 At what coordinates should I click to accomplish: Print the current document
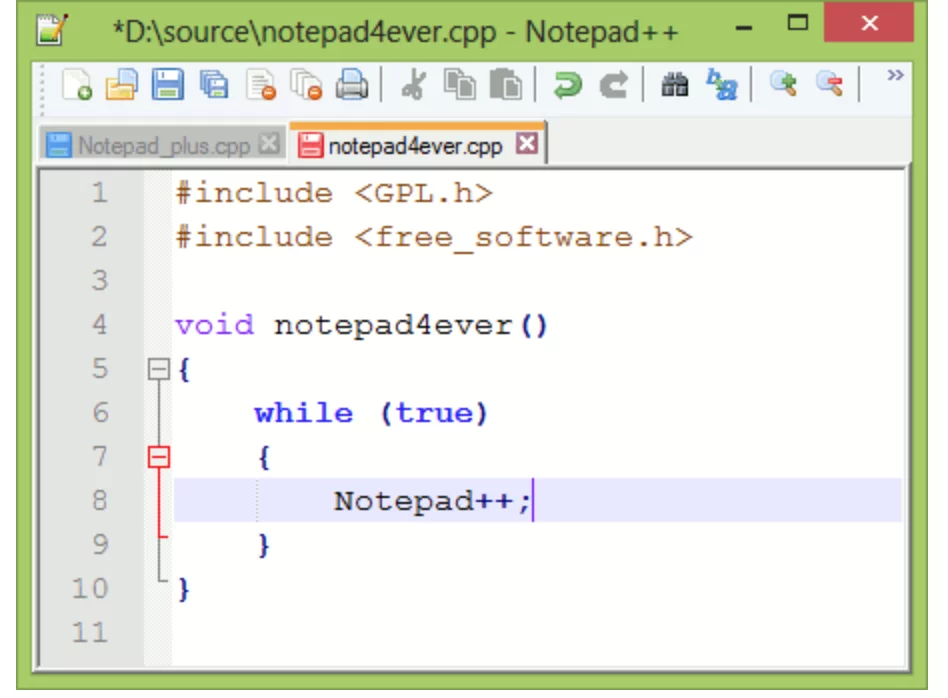pos(352,85)
